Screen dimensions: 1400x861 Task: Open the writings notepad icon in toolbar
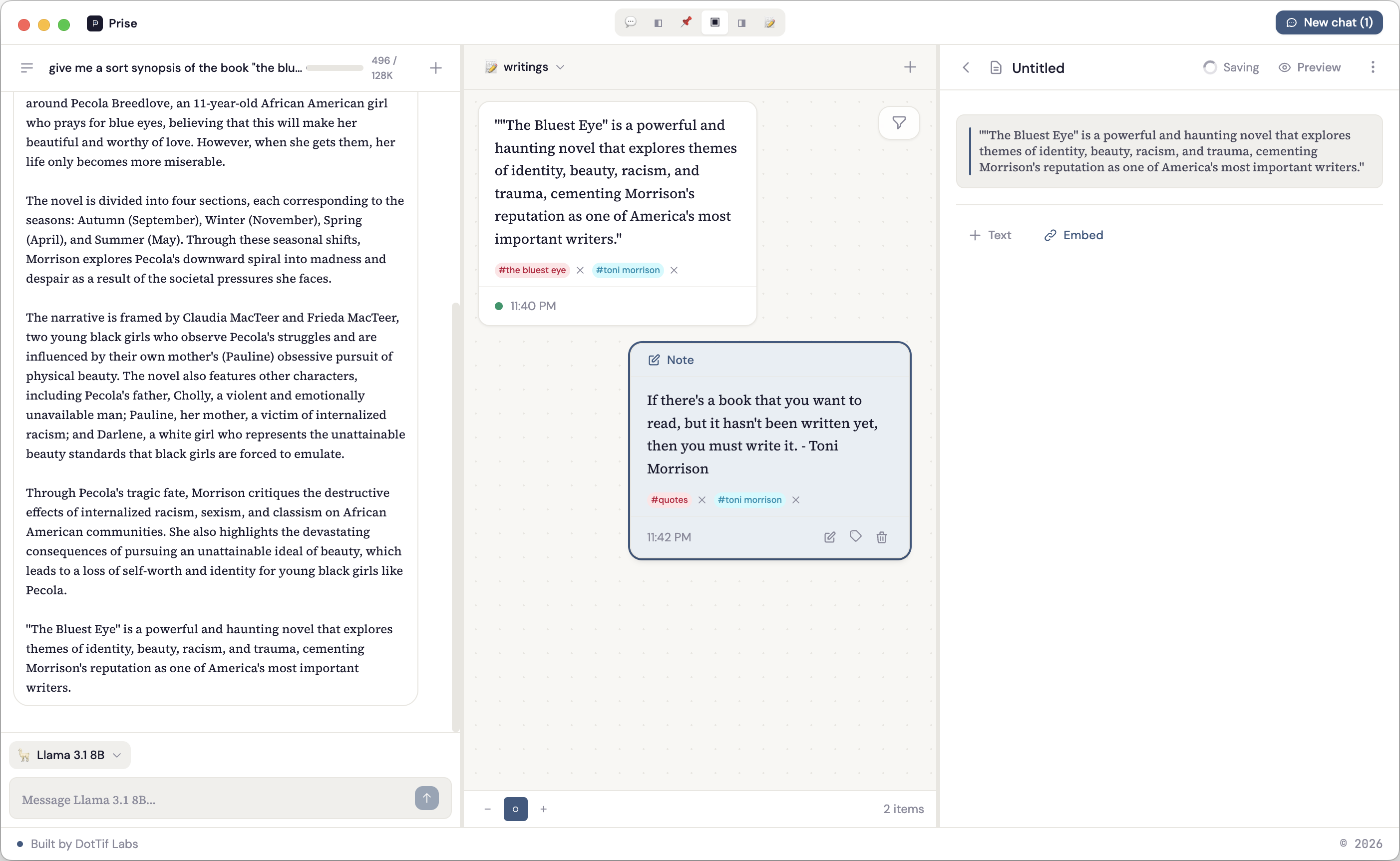[x=770, y=23]
